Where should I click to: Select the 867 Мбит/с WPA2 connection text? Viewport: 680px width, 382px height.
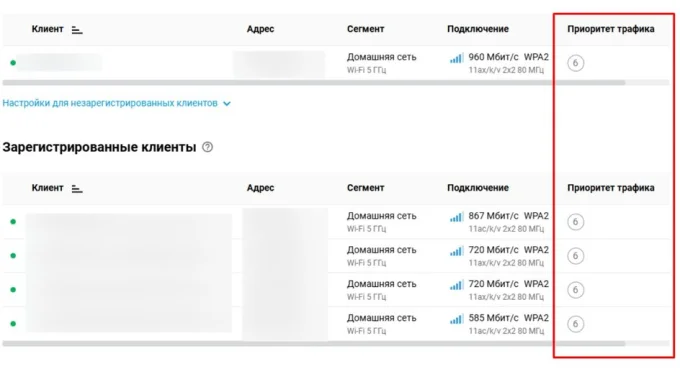[508, 216]
